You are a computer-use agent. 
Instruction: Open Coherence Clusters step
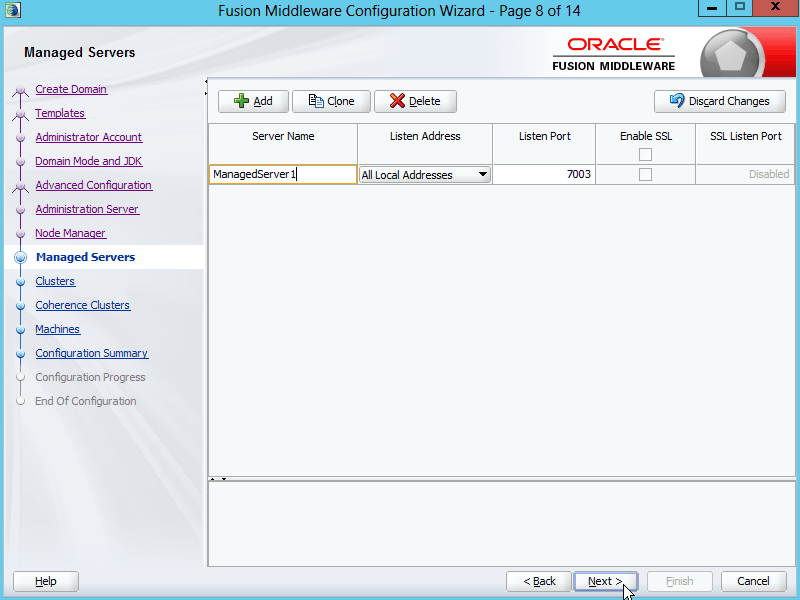[x=82, y=305]
